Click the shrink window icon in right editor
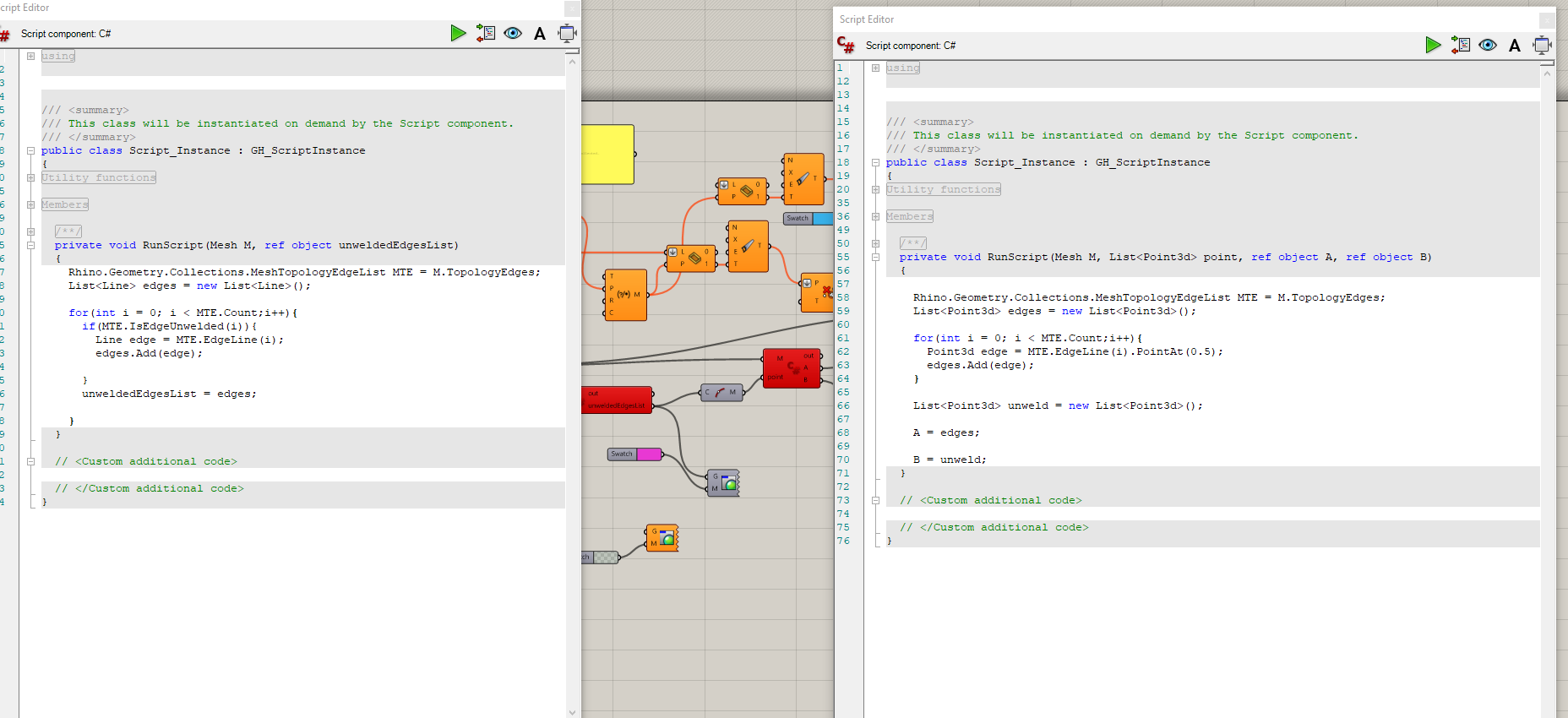Screen dimensions: 1568x718 coord(1542,45)
